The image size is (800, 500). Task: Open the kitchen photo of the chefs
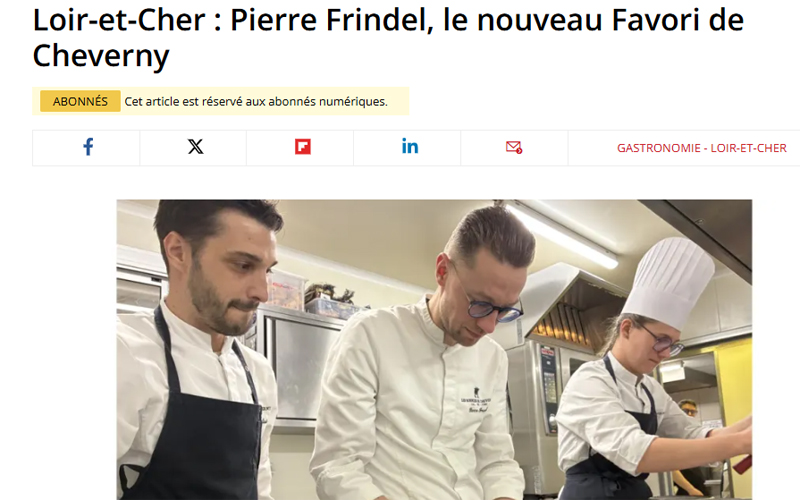[x=434, y=349]
